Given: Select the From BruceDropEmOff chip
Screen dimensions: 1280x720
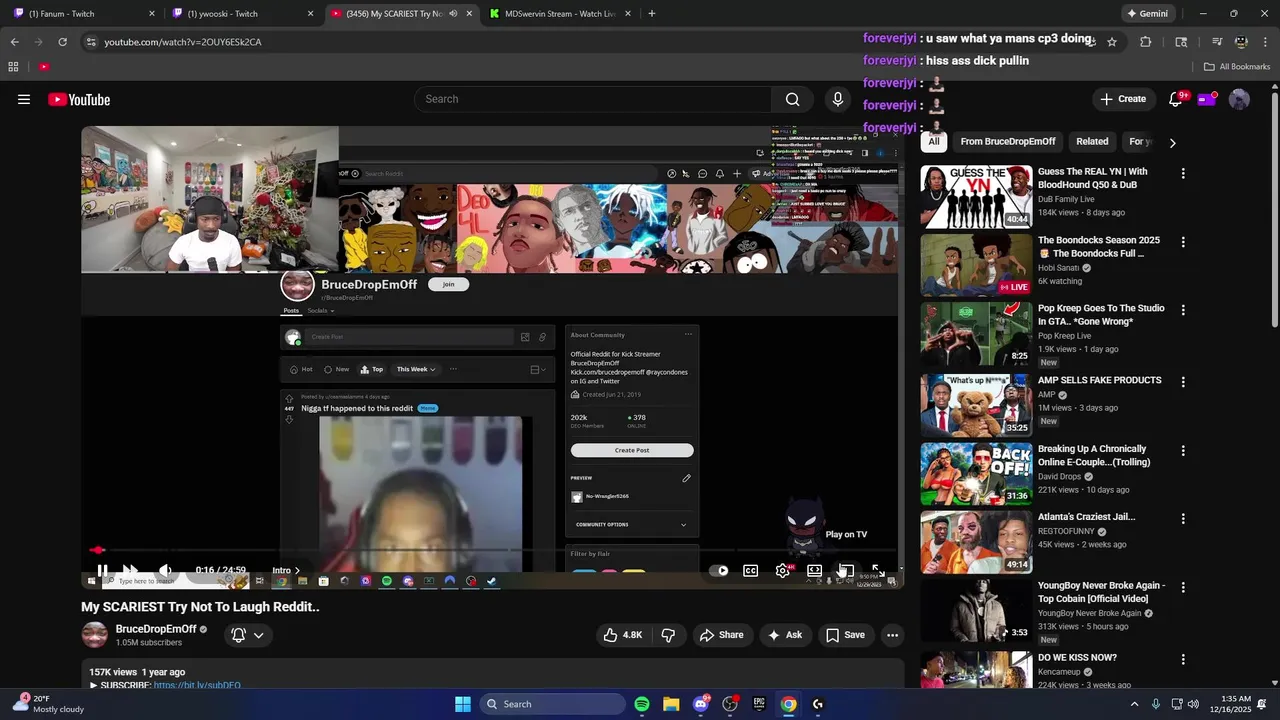Looking at the screenshot, I should [1008, 142].
